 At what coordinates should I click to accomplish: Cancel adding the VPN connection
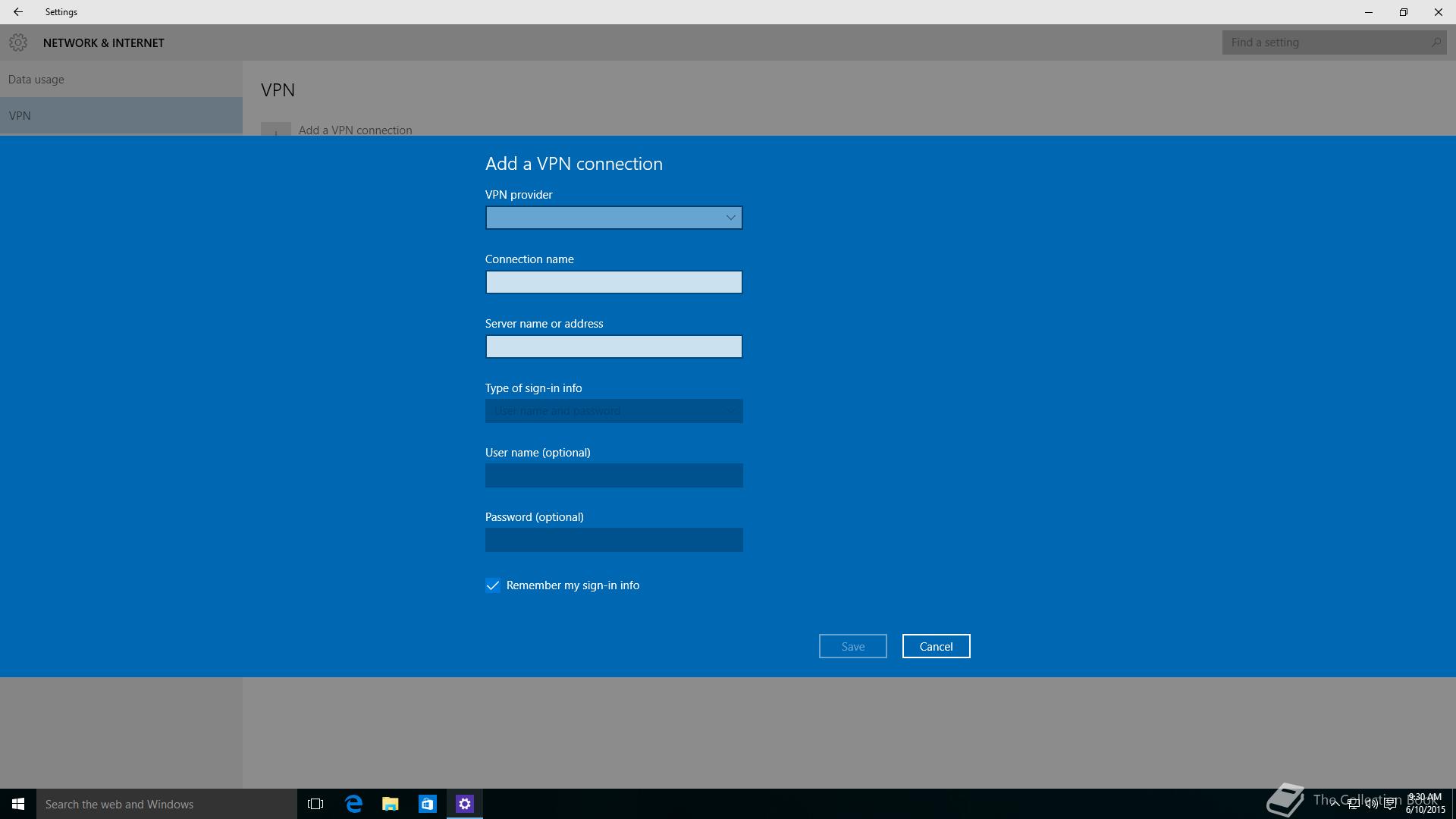click(936, 646)
